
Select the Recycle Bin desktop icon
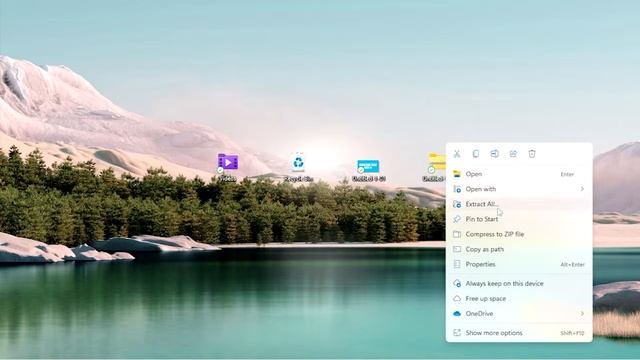(x=298, y=167)
